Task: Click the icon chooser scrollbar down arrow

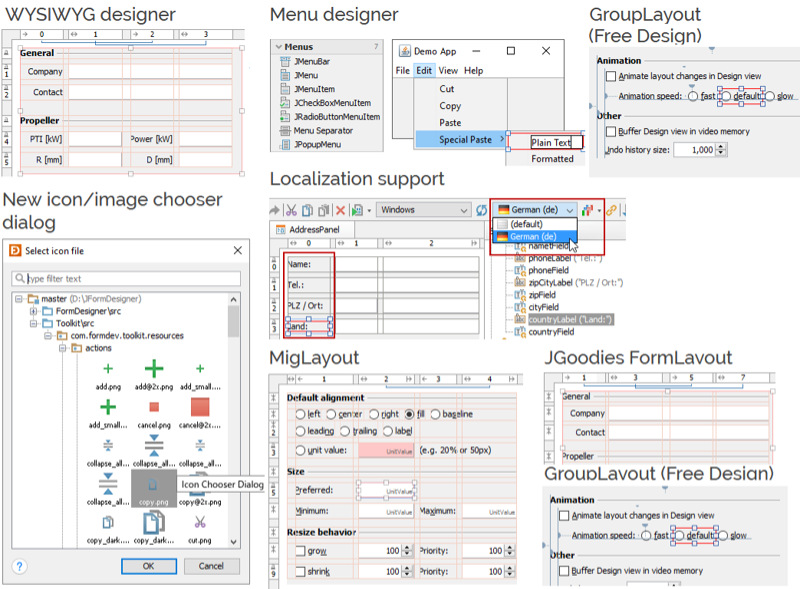Action: point(234,542)
